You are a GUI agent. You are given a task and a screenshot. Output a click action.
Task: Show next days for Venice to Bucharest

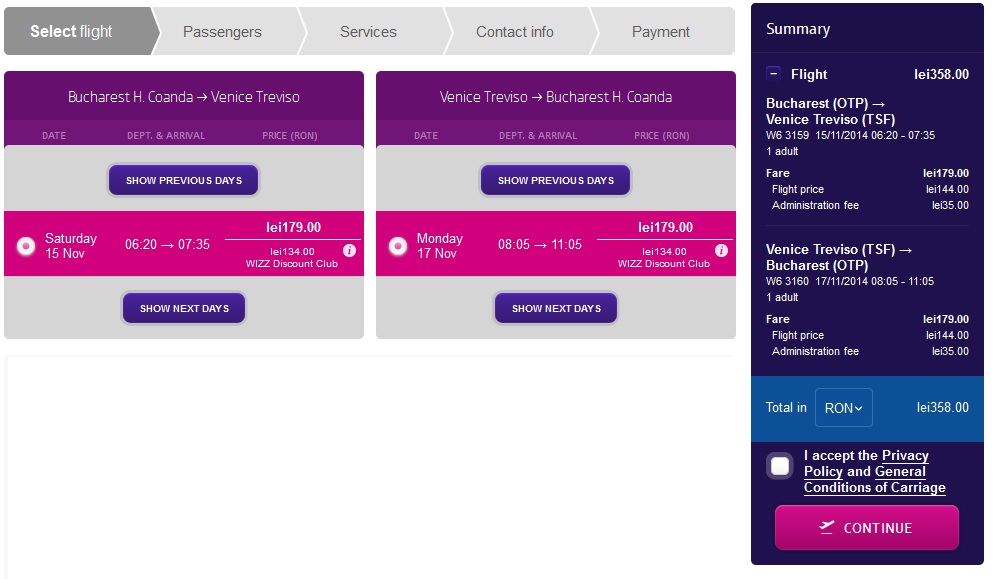[556, 308]
